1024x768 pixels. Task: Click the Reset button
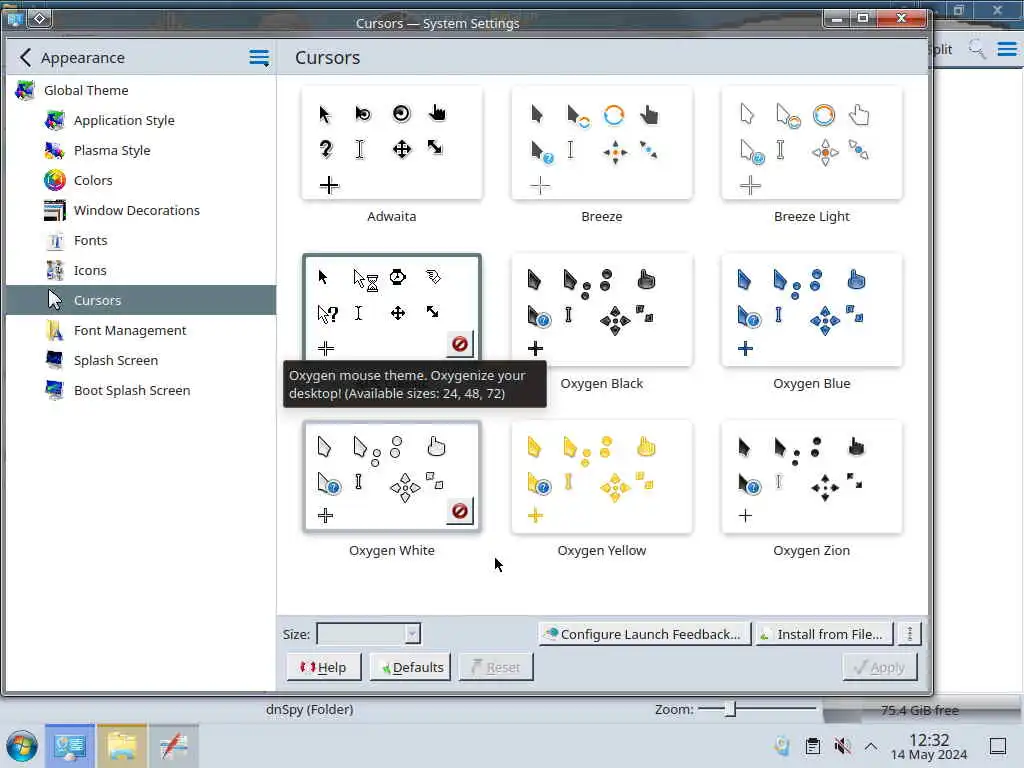point(496,667)
